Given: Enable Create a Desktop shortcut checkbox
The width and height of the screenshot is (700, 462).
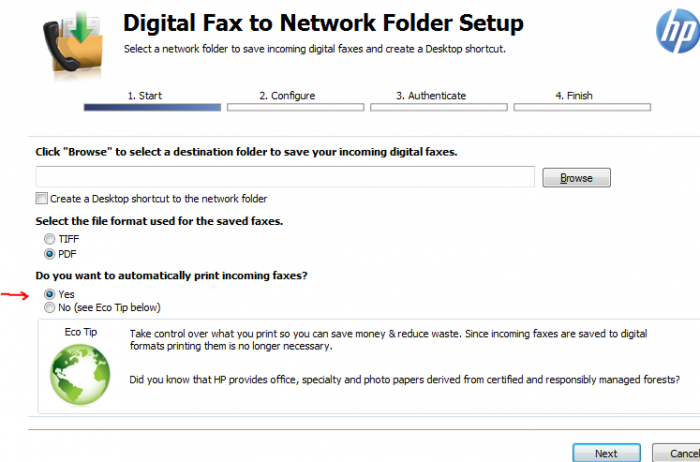Looking at the screenshot, I should (x=41, y=199).
